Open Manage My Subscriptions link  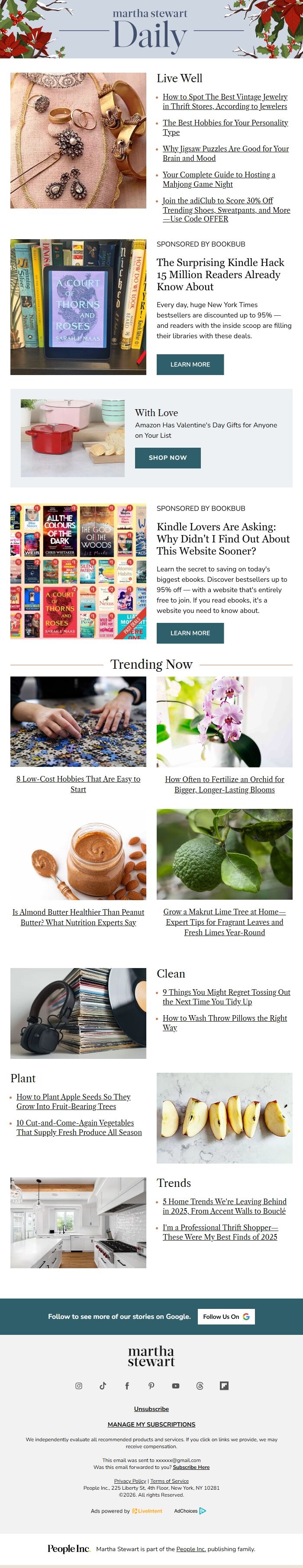[x=151, y=1424]
